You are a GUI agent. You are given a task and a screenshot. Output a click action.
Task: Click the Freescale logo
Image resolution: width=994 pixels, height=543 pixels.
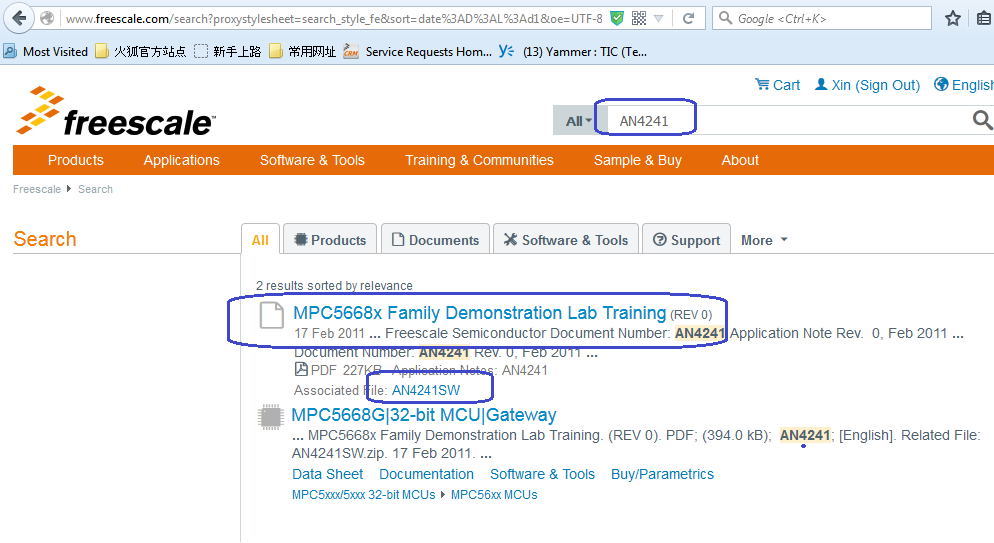tap(116, 112)
